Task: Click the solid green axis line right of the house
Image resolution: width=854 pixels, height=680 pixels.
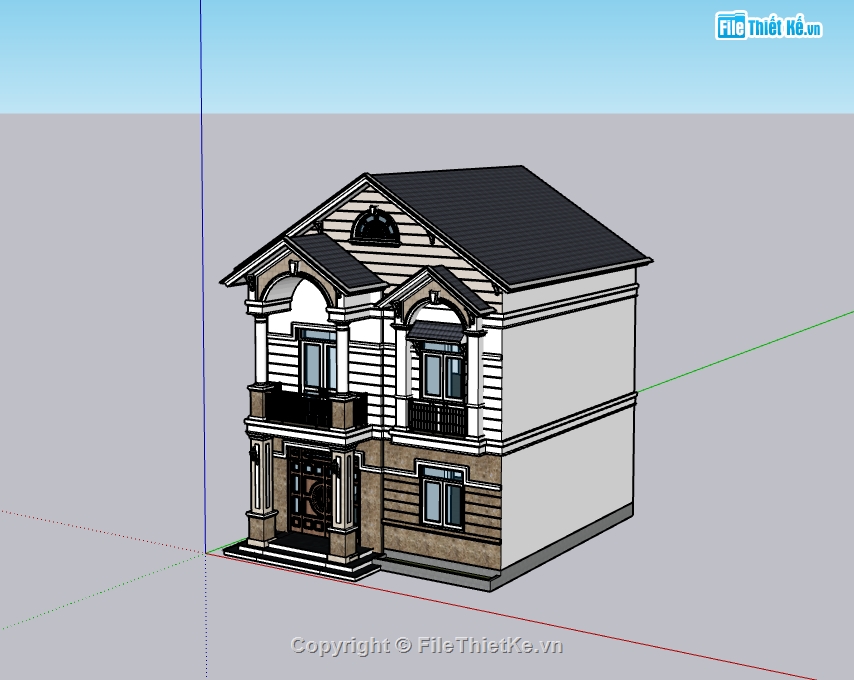Action: pyautogui.click(x=745, y=352)
